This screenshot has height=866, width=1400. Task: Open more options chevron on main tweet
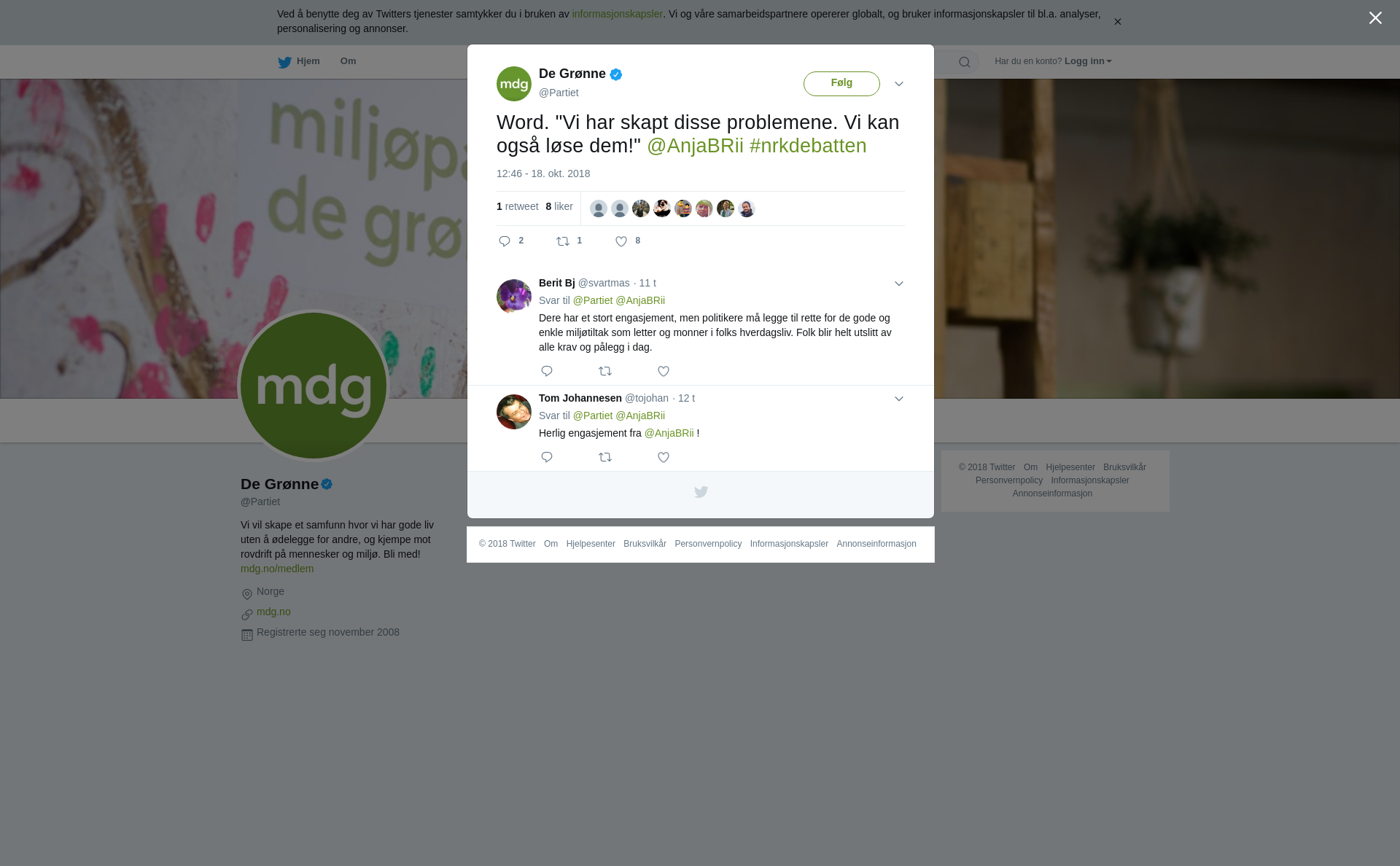[x=899, y=84]
